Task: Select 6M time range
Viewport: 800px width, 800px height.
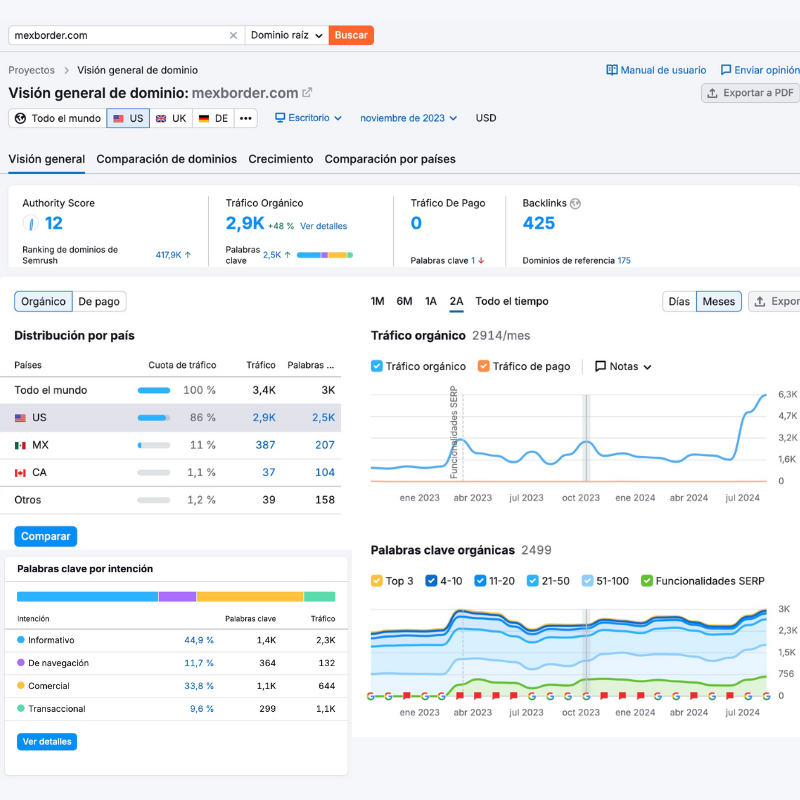Action: pyautogui.click(x=404, y=302)
